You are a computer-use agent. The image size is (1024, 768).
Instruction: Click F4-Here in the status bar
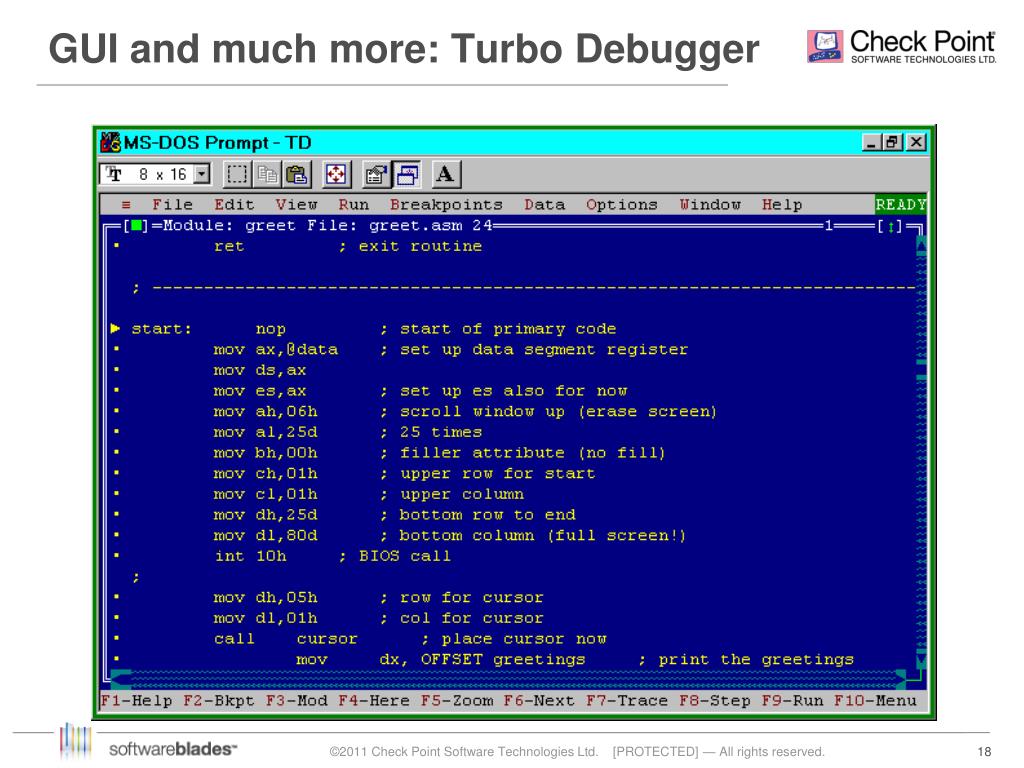(374, 701)
